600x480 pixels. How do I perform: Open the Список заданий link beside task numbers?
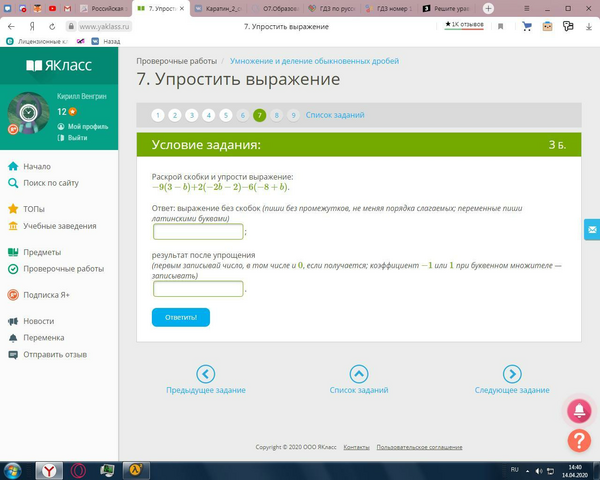(x=335, y=115)
